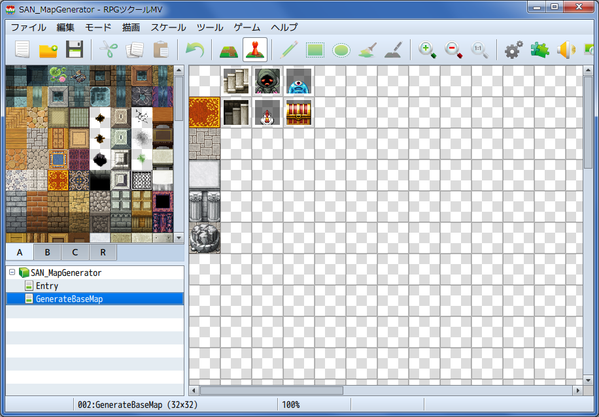Open the ツール menu

210,27
